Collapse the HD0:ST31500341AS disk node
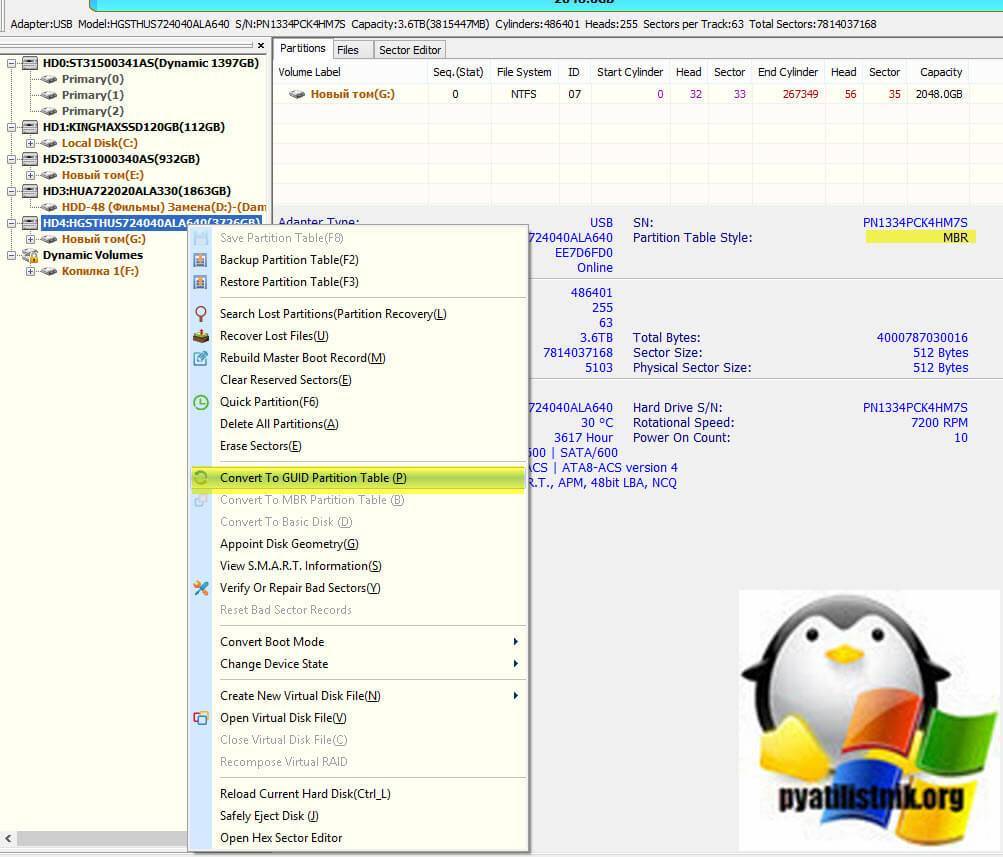This screenshot has height=857, width=1003. 12,63
